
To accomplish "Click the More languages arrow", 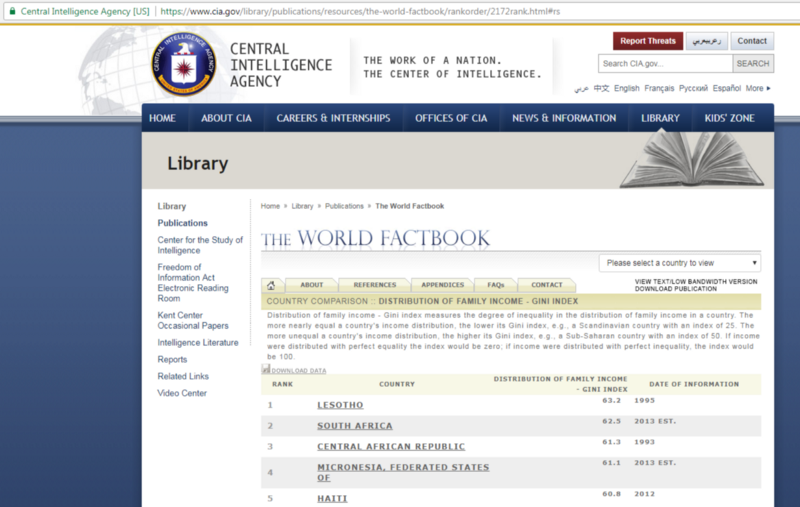I will pyautogui.click(x=768, y=88).
